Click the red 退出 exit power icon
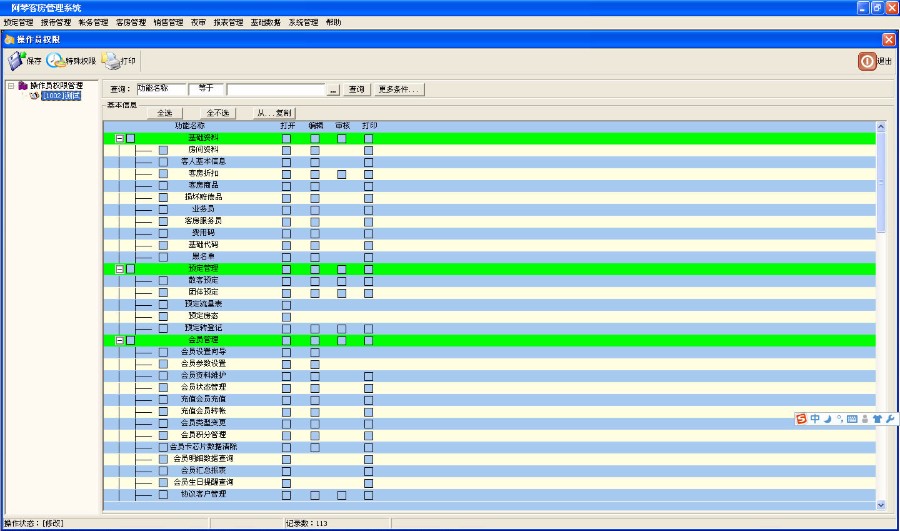Screen dimensions: 900x531 [867, 61]
